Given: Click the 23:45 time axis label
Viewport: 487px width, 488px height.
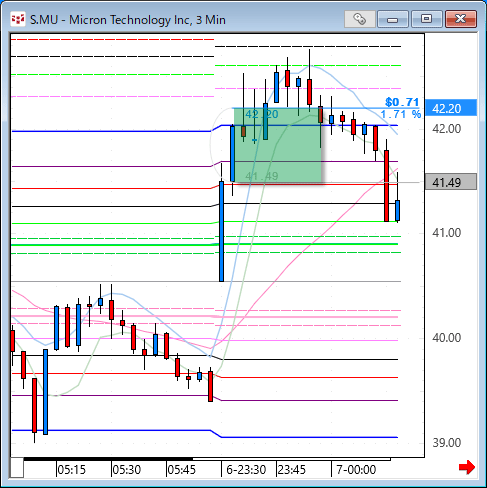Looking at the screenshot, I should [292, 470].
